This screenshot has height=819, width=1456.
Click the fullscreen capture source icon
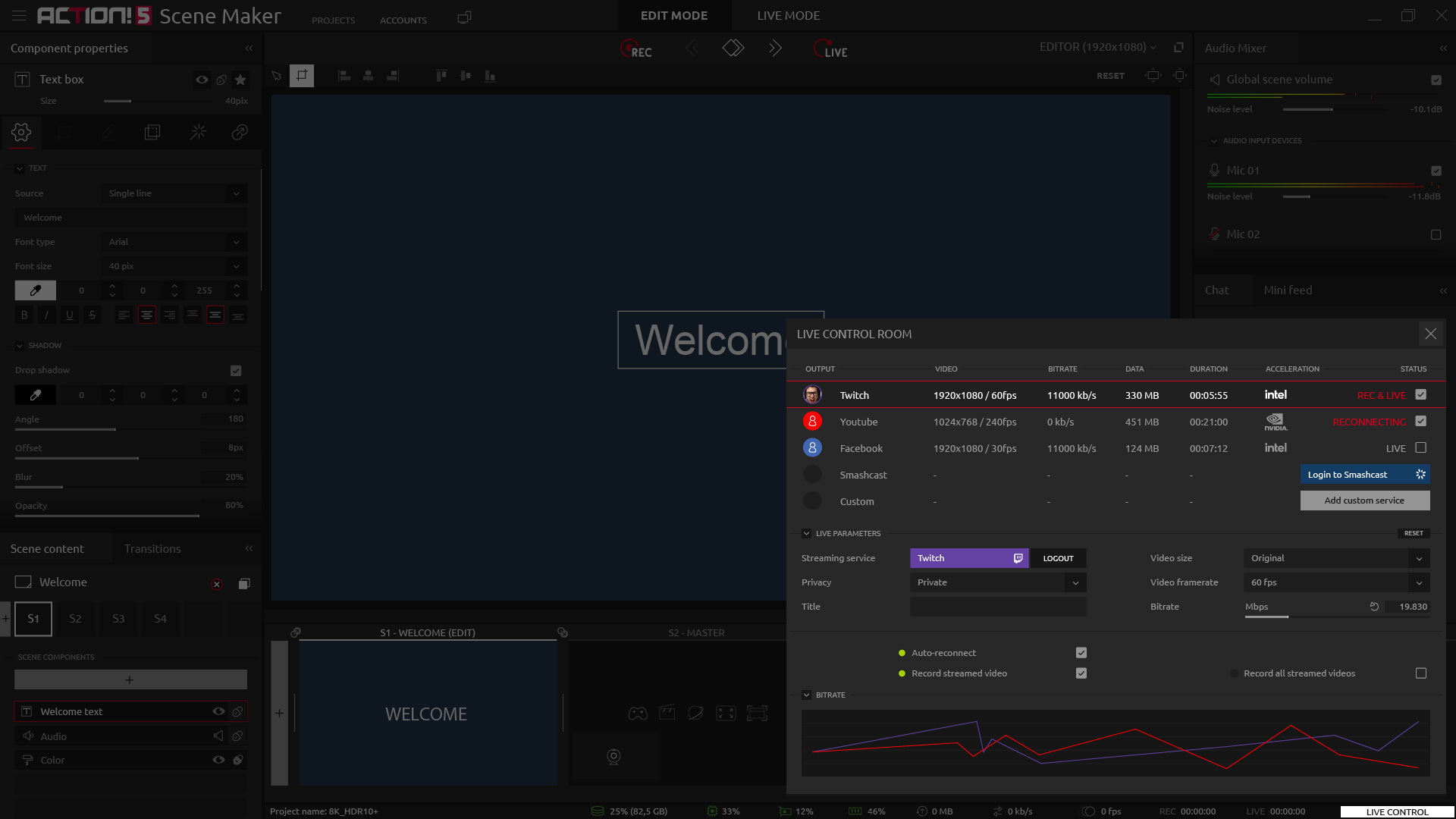(x=726, y=713)
